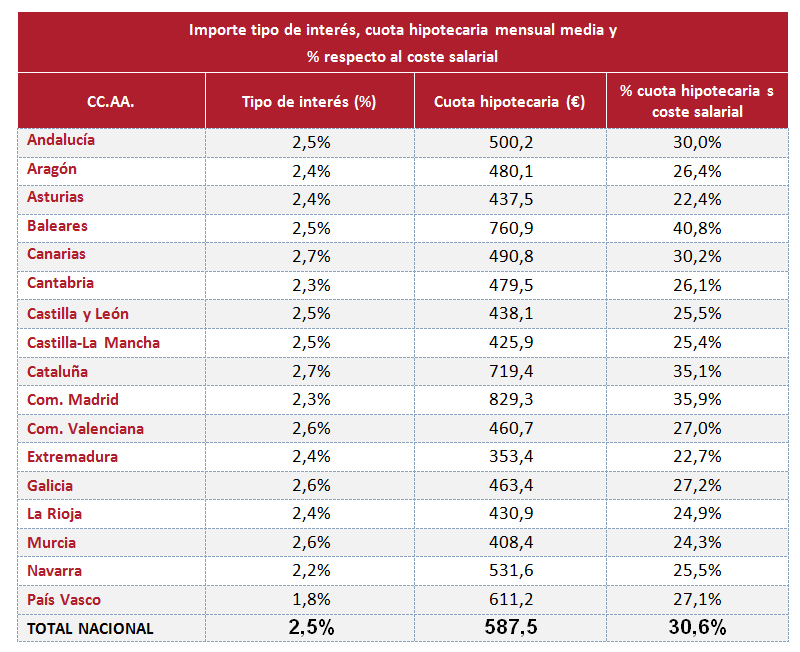Select the Baleares cuota value 760,9
800x652 pixels.
click(x=510, y=227)
